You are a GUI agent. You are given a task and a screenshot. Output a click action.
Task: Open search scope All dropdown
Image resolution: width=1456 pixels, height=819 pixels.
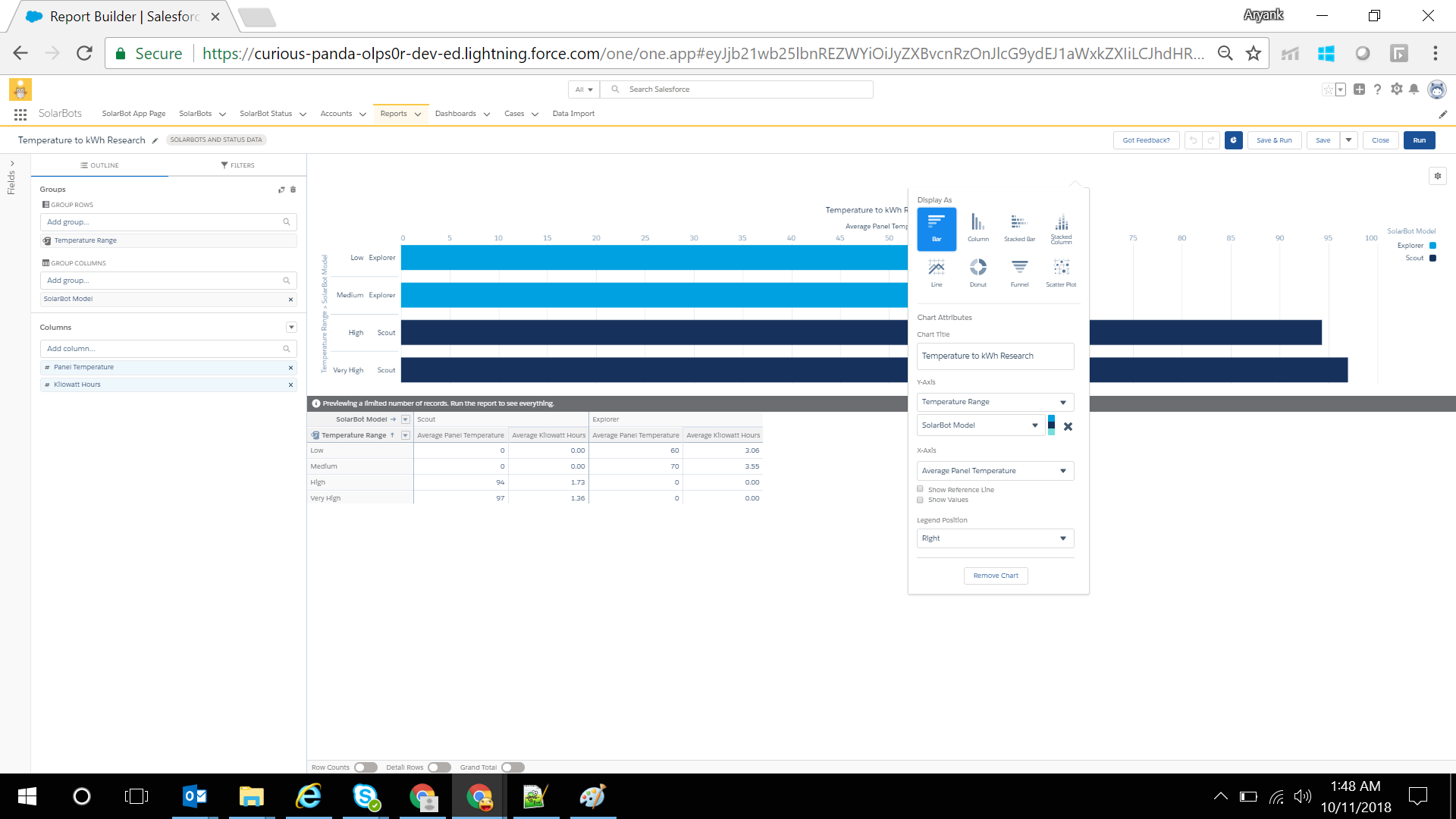pyautogui.click(x=584, y=89)
